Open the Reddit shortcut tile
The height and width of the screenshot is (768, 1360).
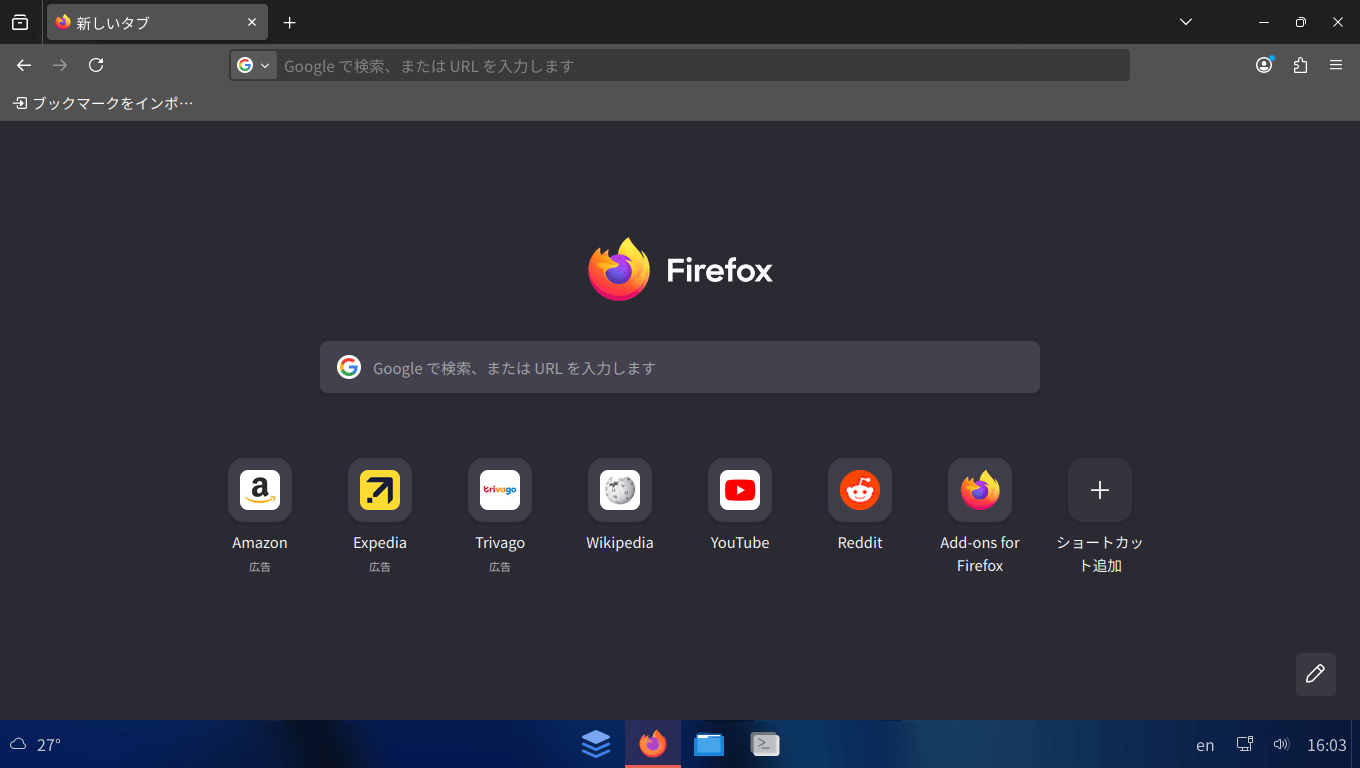(x=860, y=490)
